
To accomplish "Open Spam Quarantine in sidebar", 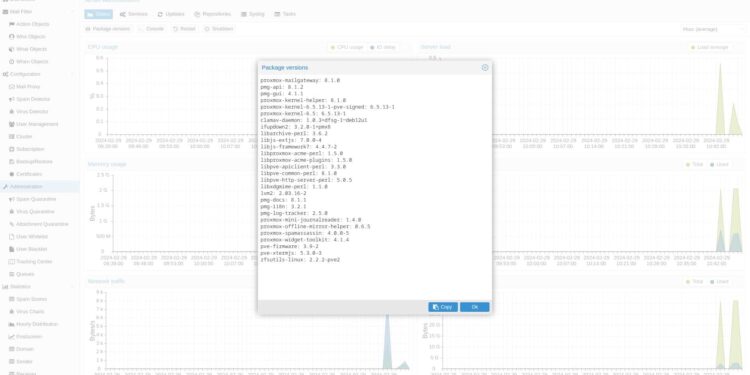I will coord(36,199).
